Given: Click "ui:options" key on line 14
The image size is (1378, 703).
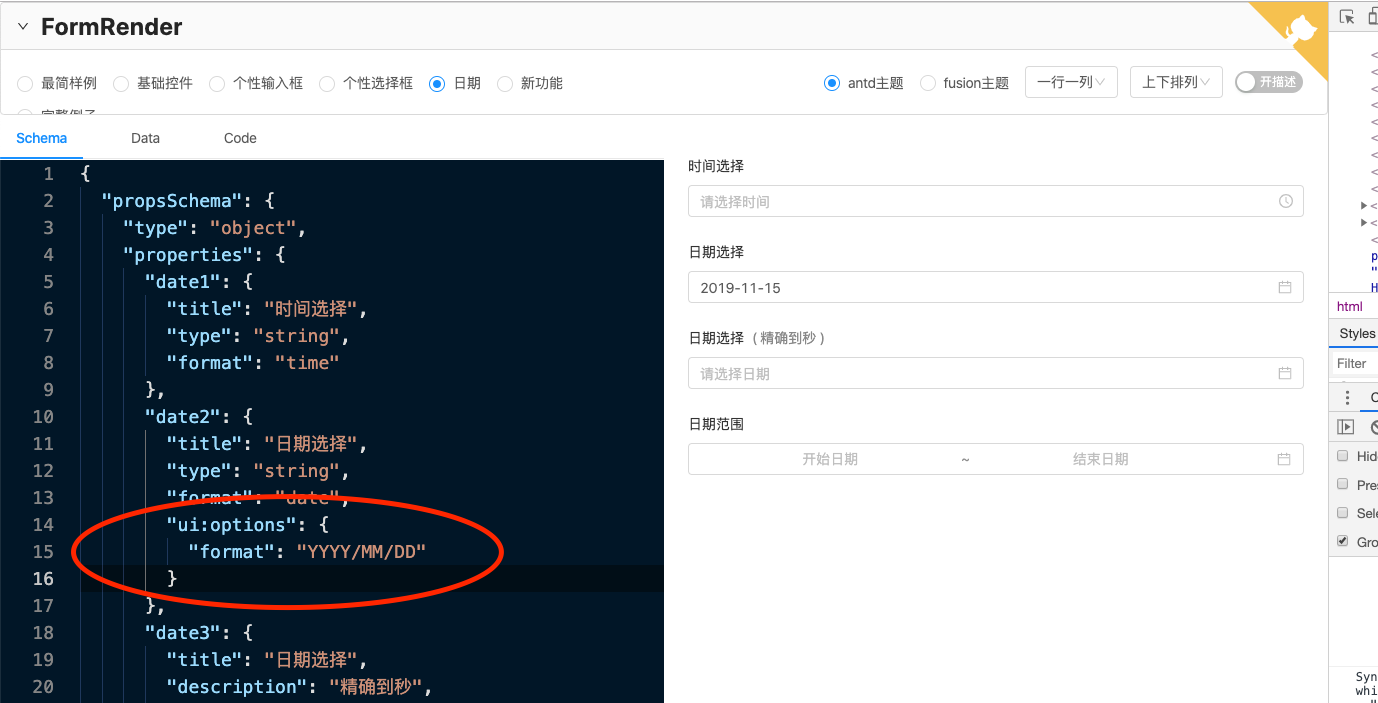Looking at the screenshot, I should (231, 525).
